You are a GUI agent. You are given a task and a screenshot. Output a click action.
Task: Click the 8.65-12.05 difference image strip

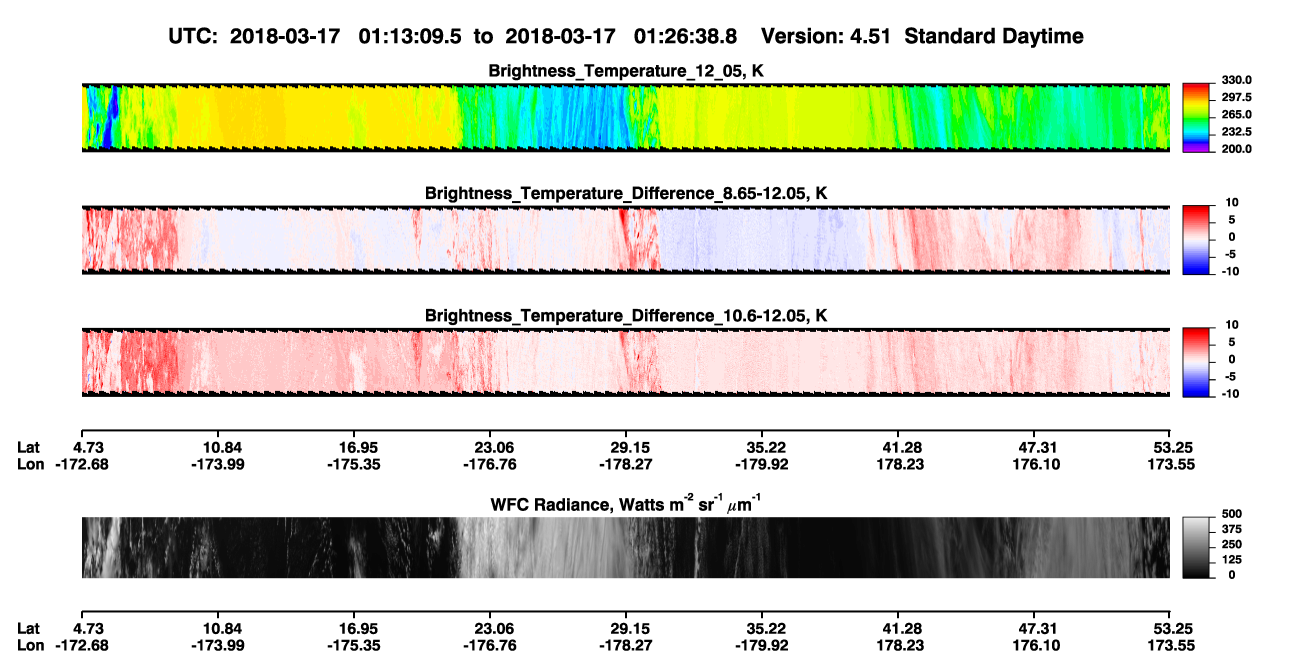click(x=625, y=239)
